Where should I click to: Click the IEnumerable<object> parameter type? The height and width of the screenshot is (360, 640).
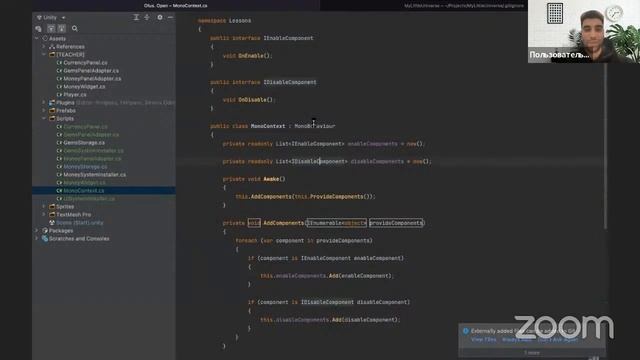click(x=336, y=223)
